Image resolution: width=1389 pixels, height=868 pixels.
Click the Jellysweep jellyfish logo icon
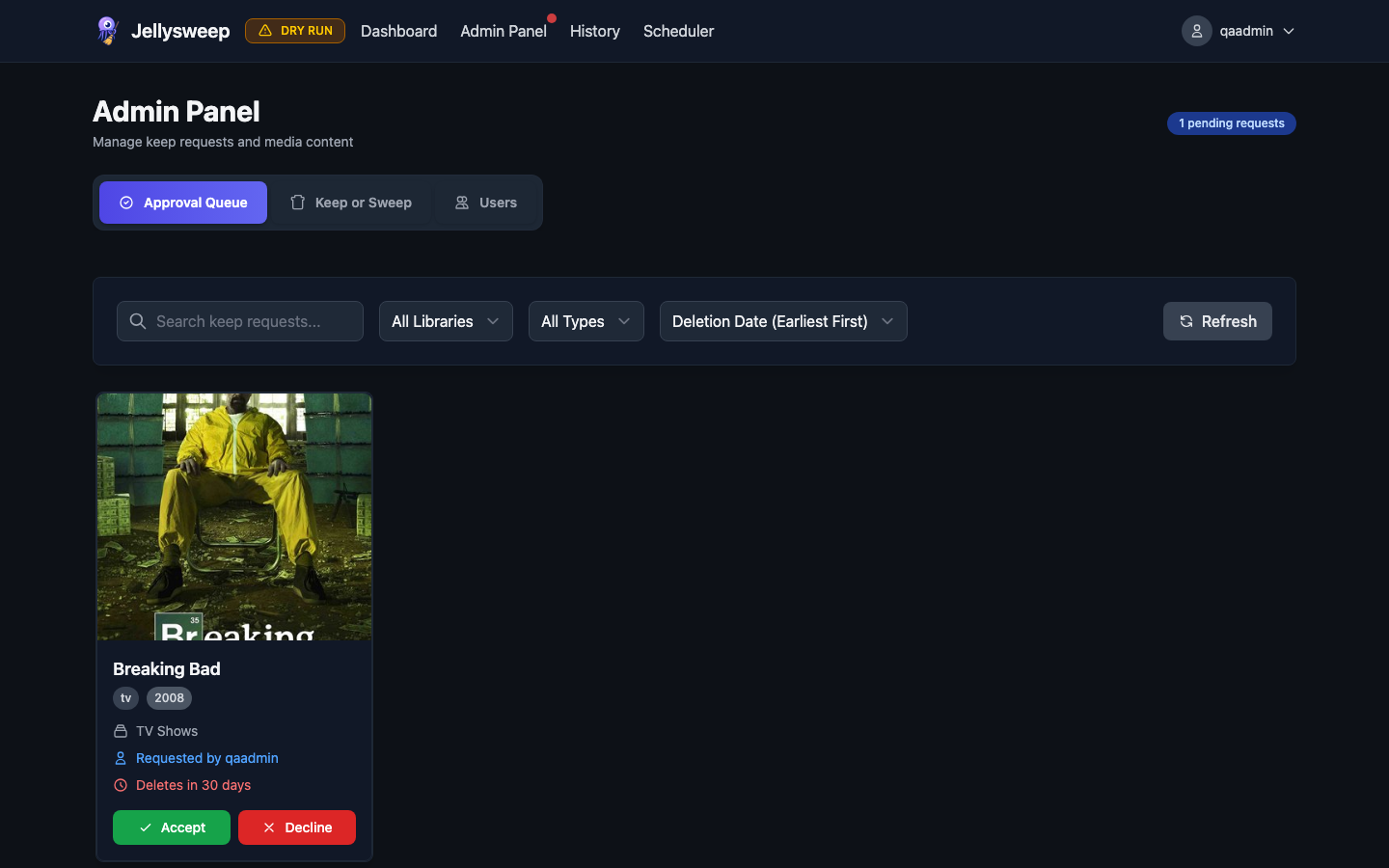(107, 31)
